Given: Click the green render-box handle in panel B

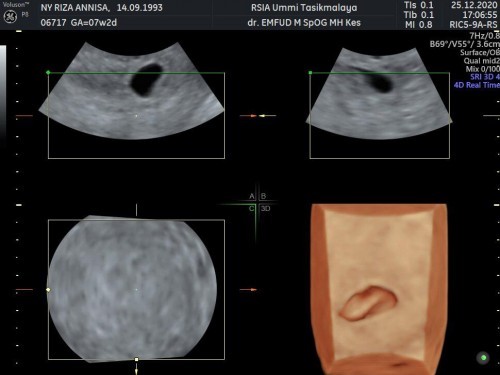Looking at the screenshot, I should [x=310, y=72].
